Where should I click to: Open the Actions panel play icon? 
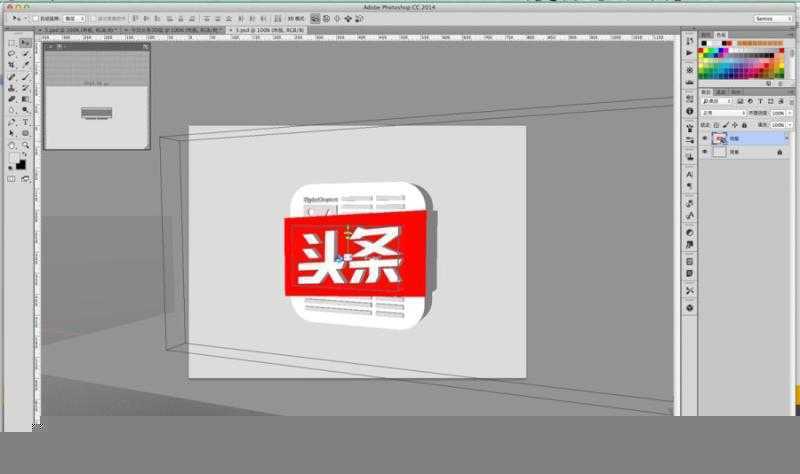(690, 53)
